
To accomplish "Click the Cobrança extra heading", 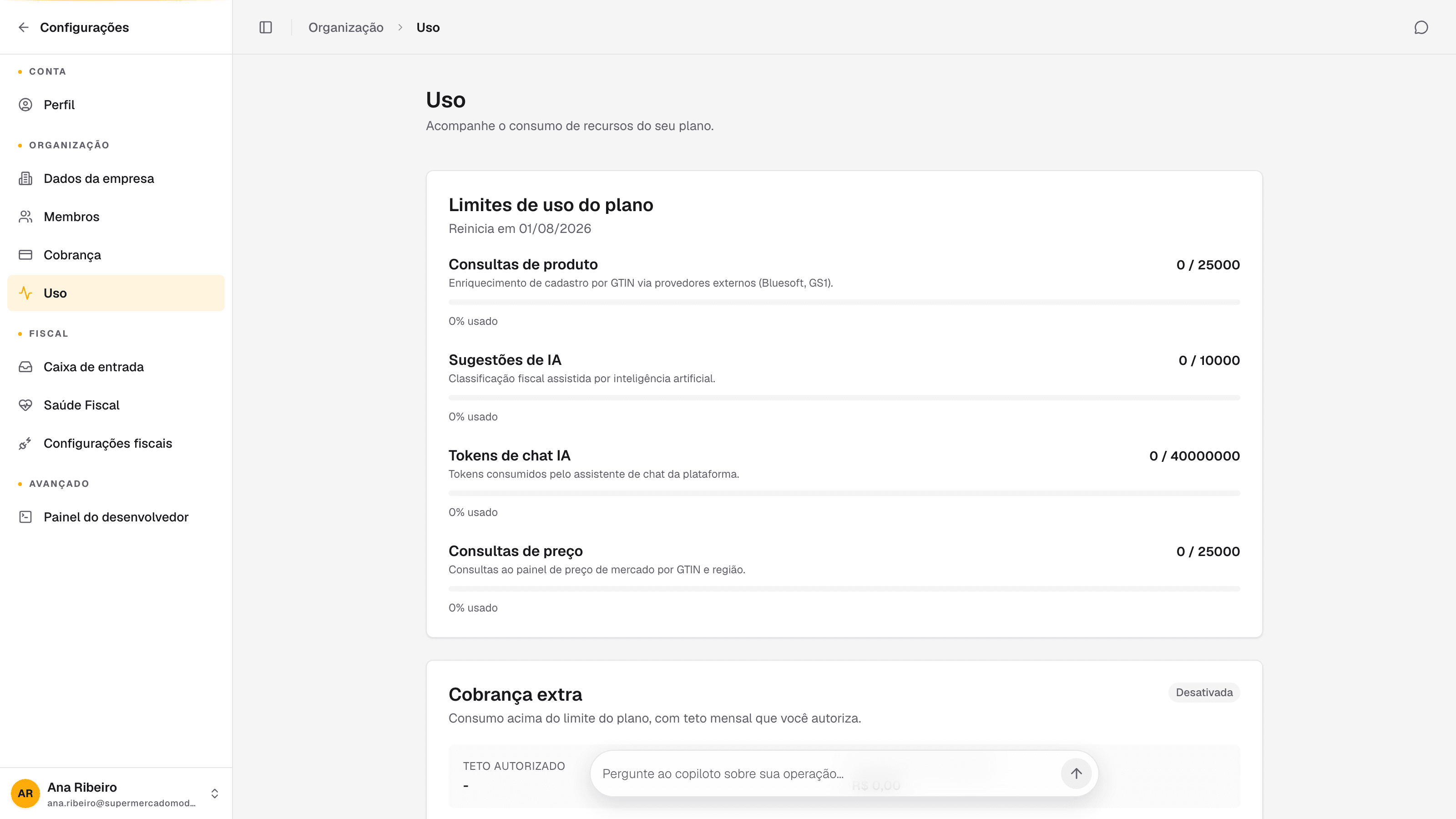I will (515, 694).
